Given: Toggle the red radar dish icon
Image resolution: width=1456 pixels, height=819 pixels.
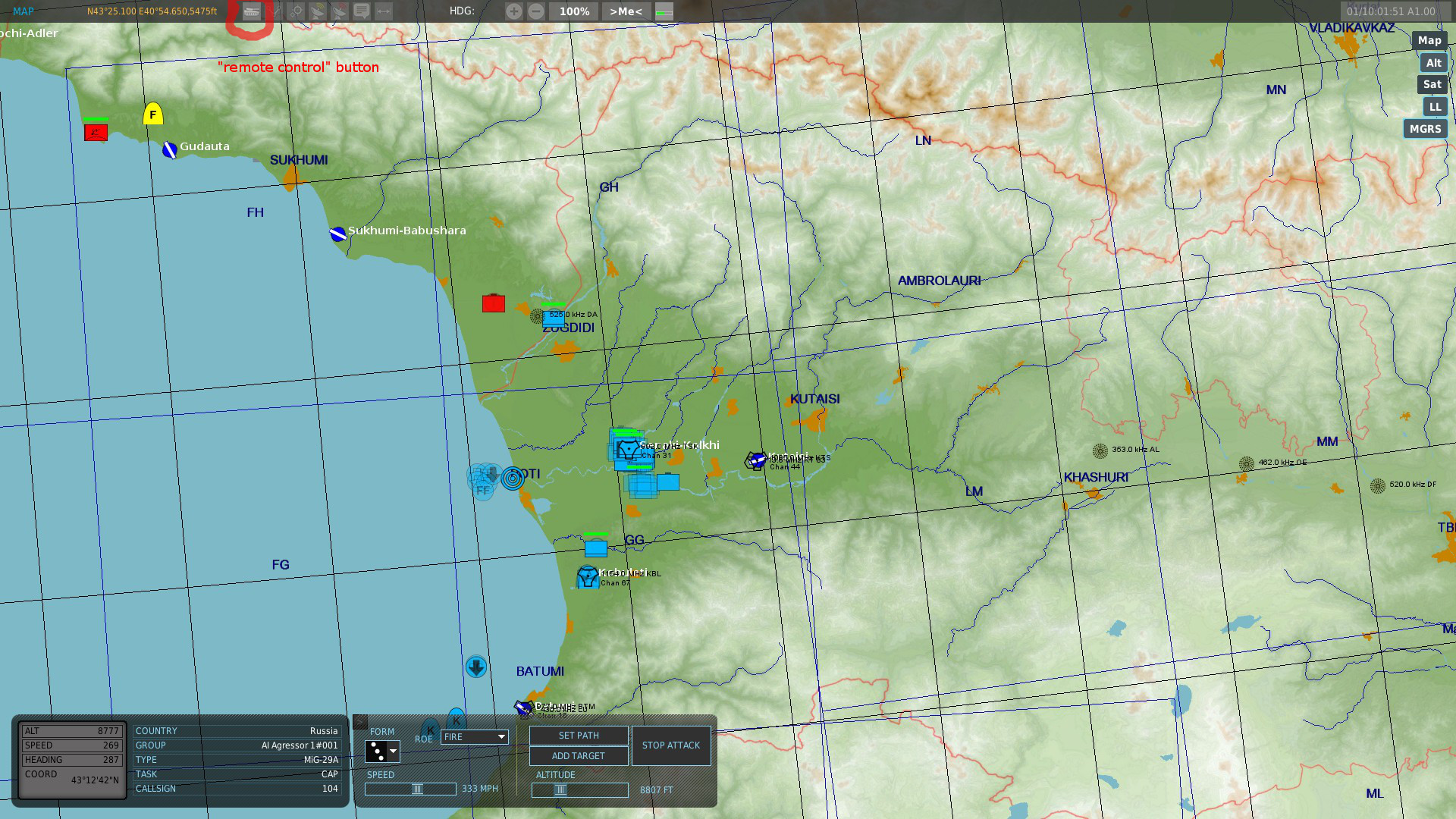Looking at the screenshot, I should click(x=340, y=11).
